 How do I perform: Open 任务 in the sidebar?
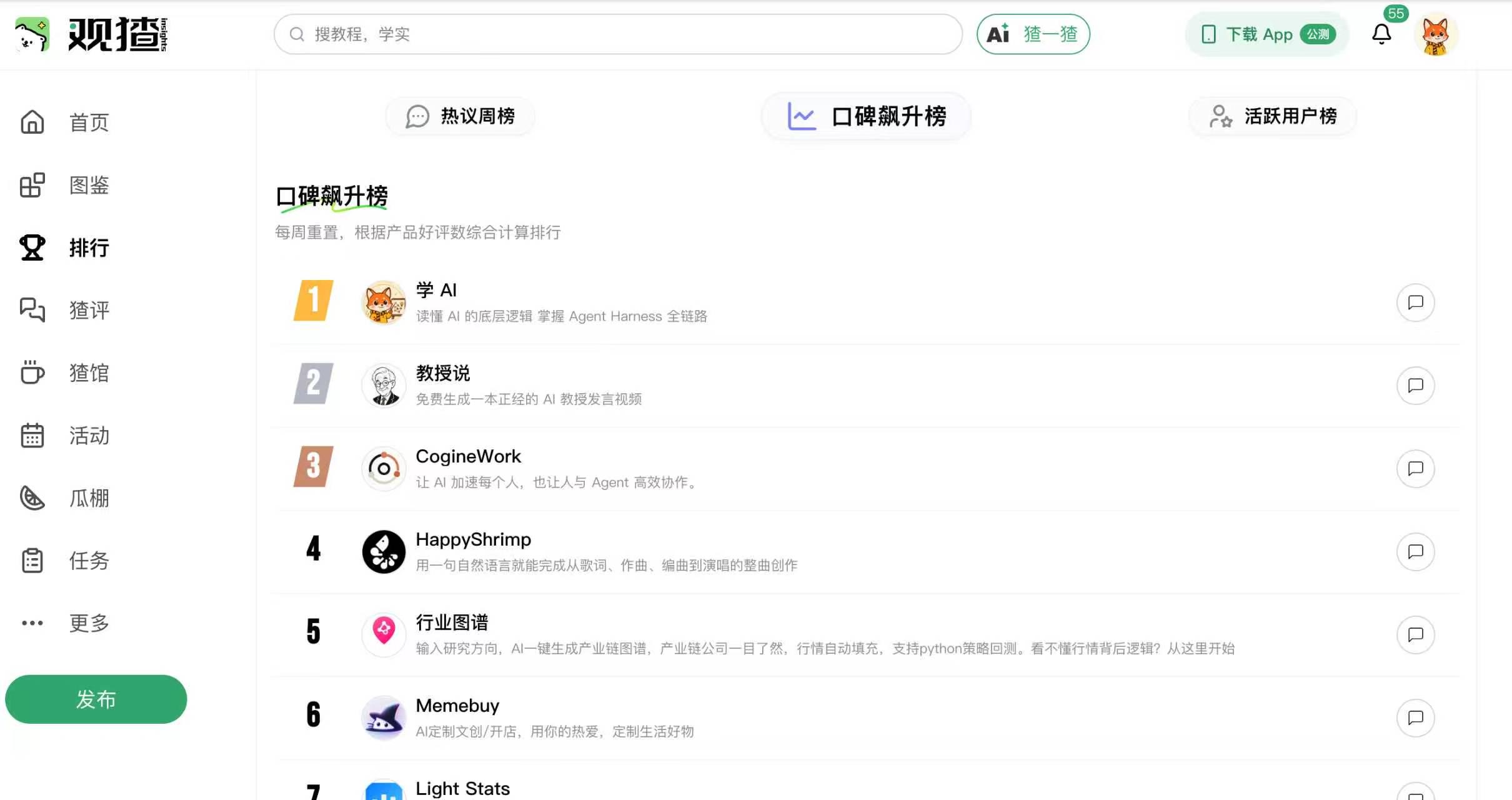pyautogui.click(x=89, y=561)
